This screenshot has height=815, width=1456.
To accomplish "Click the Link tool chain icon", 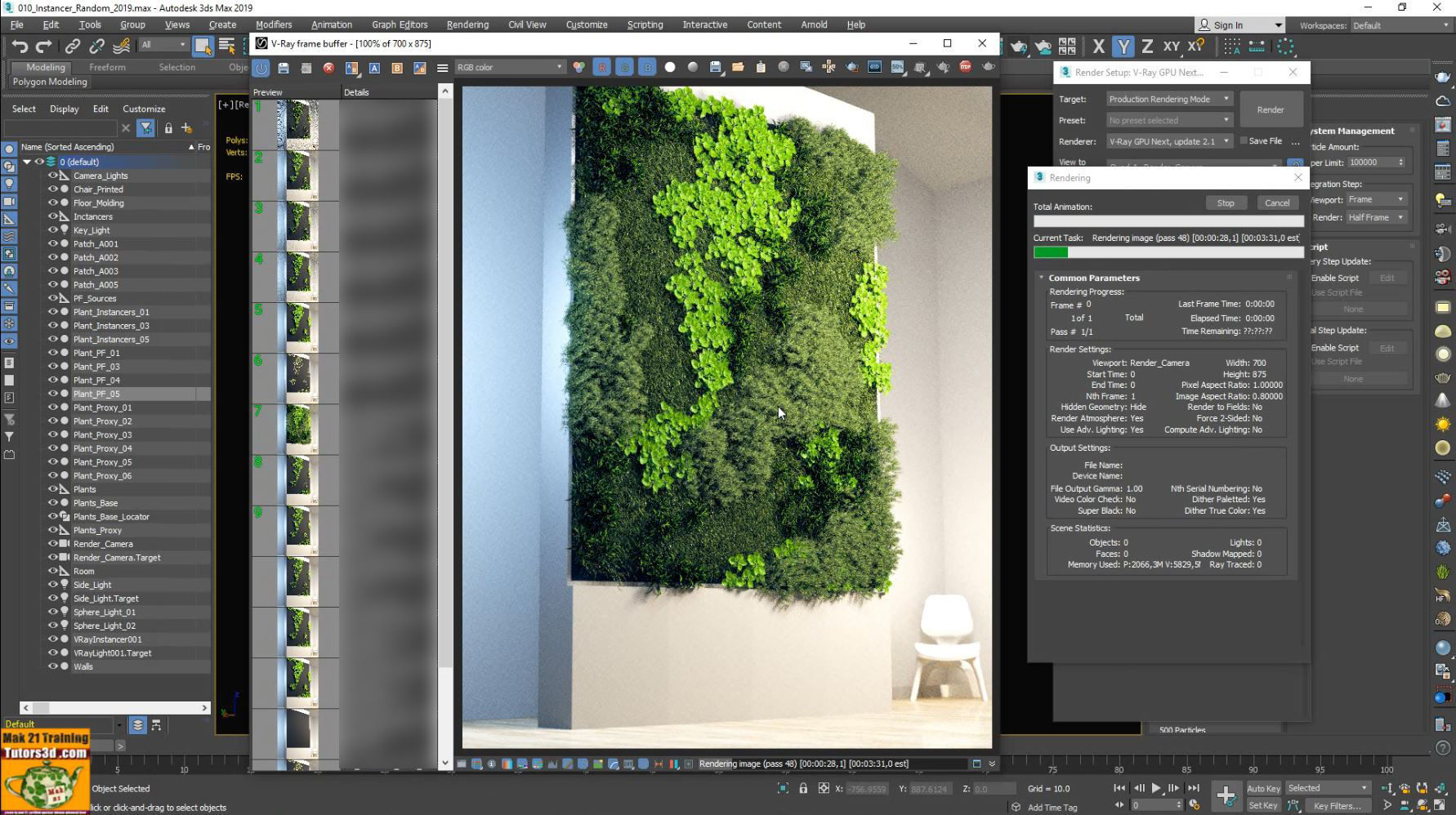I will pos(73,47).
